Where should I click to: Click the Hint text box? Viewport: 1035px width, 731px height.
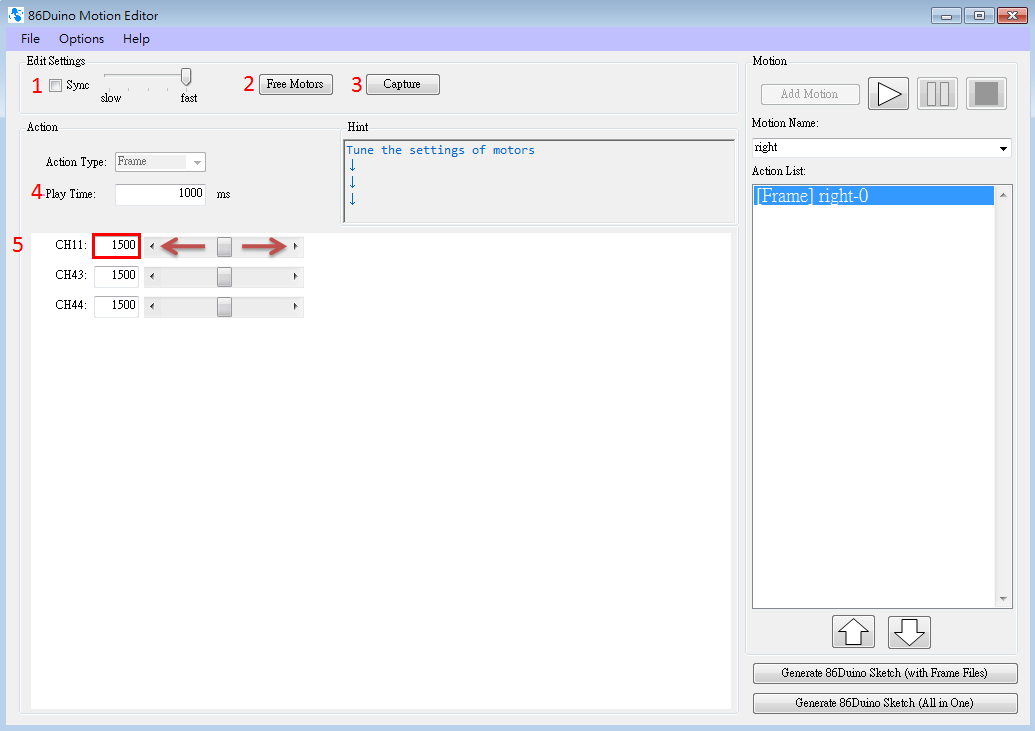539,181
